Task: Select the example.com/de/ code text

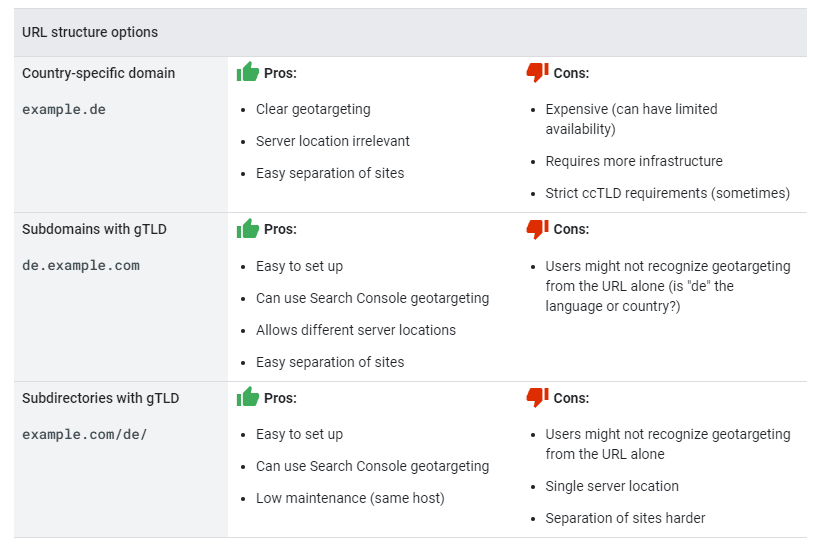Action: point(85,435)
